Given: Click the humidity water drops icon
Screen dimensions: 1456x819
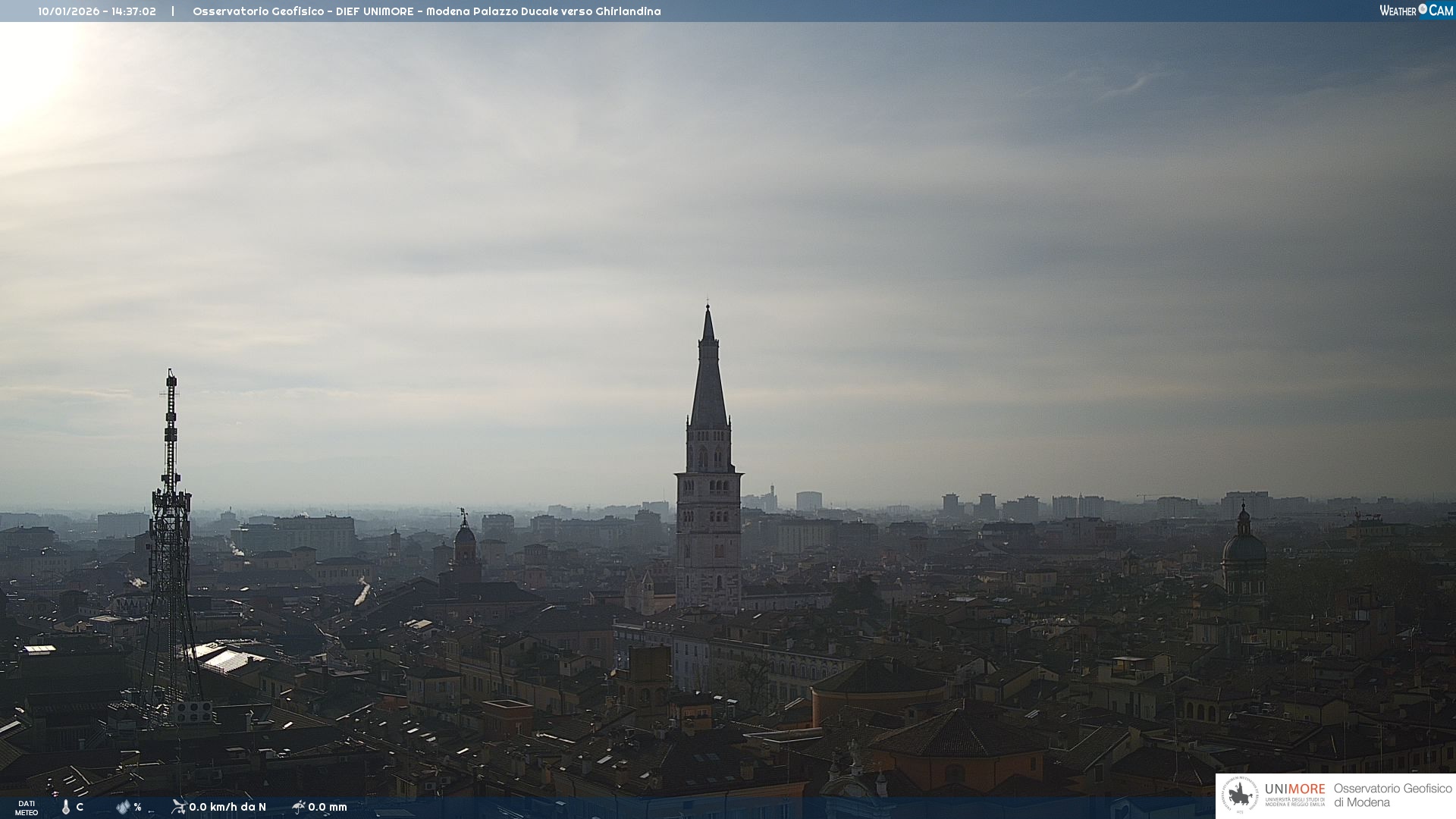Looking at the screenshot, I should pos(123,807).
